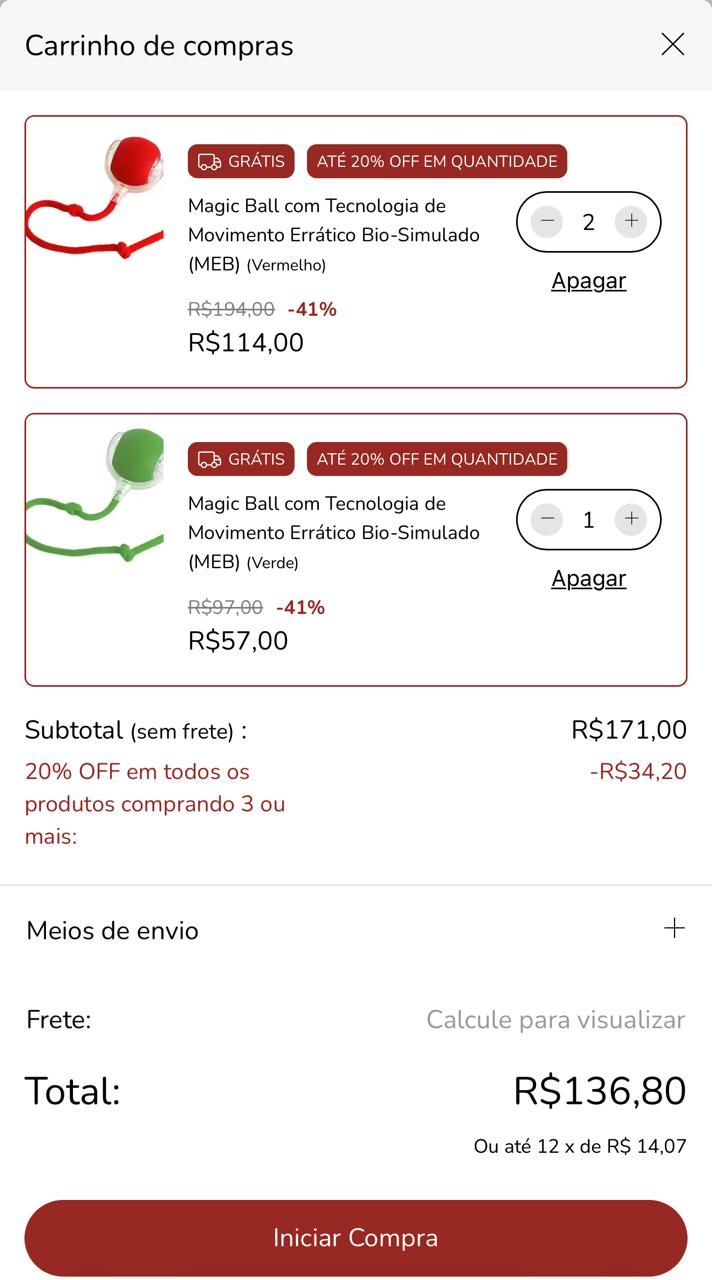712x1280 pixels.
Task: Open the green Magic Ball product image
Action: pyautogui.click(x=95, y=497)
